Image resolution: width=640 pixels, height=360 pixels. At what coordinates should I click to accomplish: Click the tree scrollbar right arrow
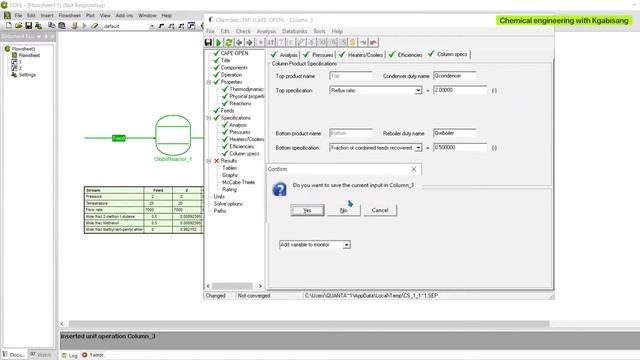260,286
